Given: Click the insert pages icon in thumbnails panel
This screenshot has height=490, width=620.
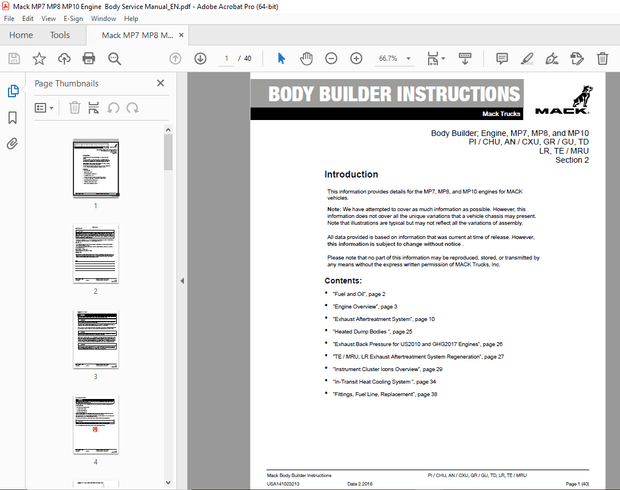Looking at the screenshot, I should (94, 108).
